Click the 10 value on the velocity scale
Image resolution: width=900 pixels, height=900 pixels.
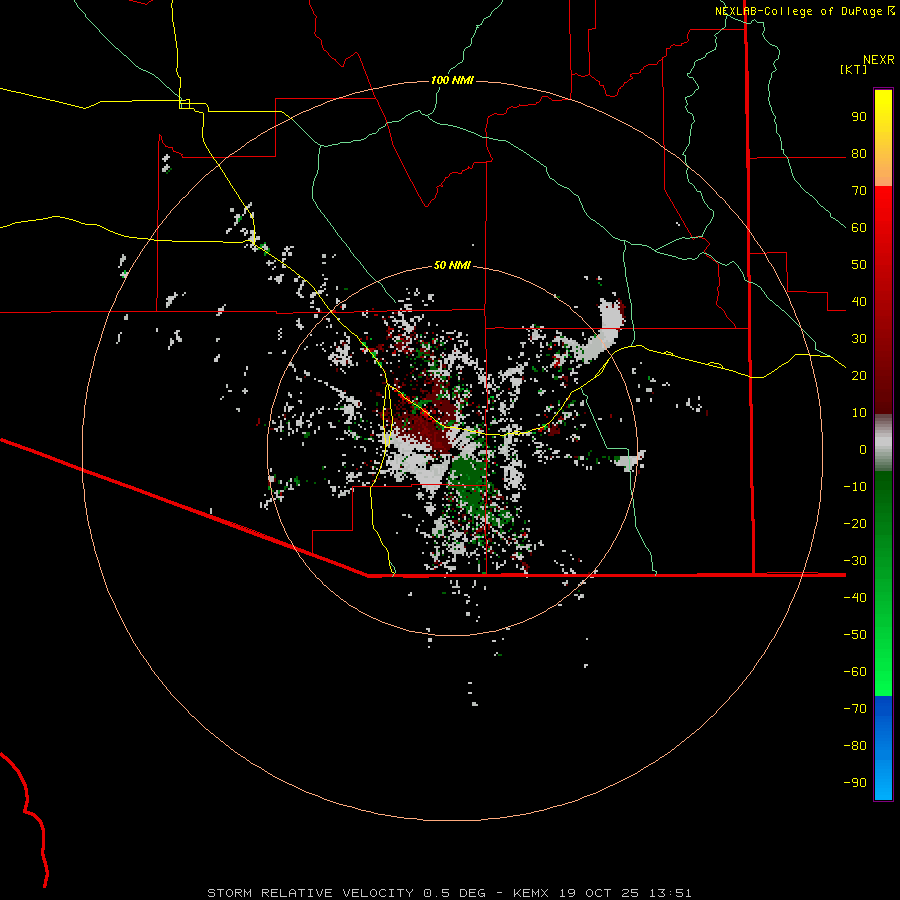[859, 413]
